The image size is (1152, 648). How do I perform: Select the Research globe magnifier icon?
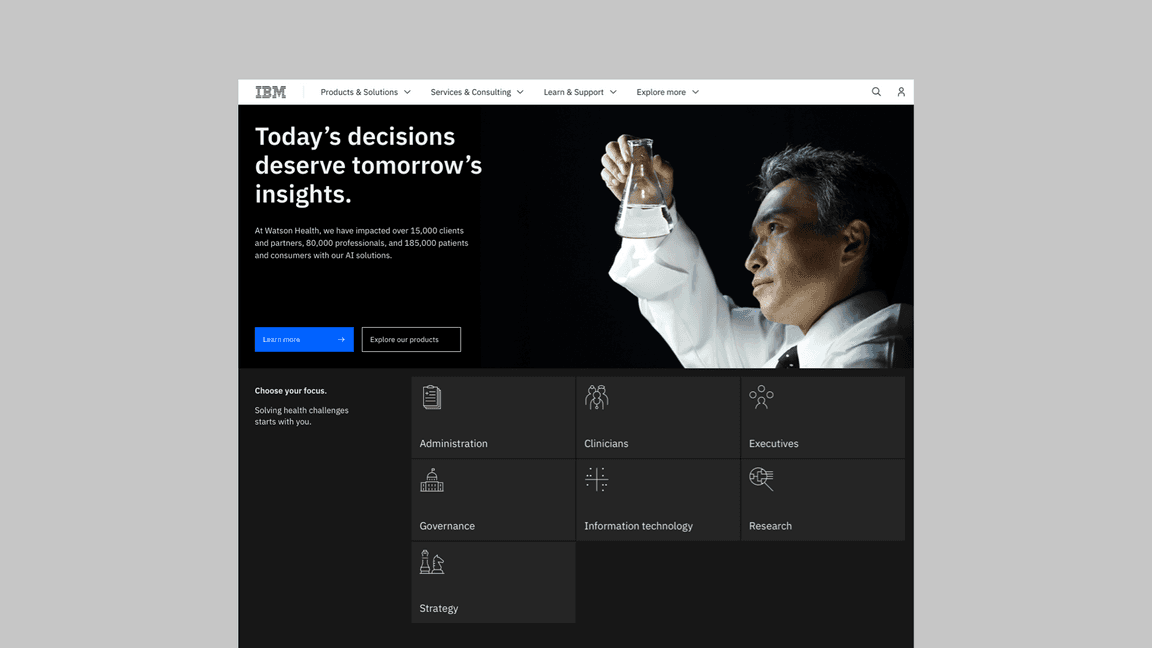[x=761, y=480]
